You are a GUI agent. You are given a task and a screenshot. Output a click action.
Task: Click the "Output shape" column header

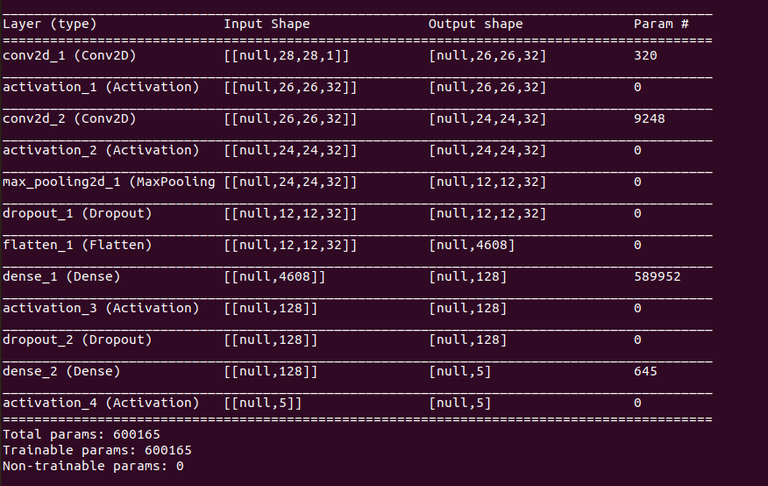tap(475, 24)
